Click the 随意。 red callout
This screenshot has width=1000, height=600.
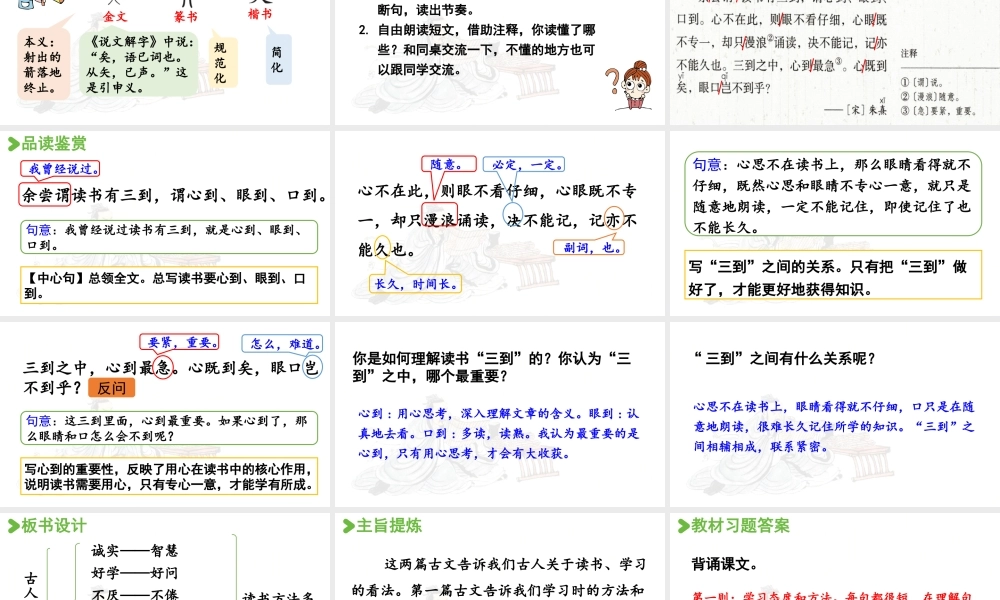coord(448,165)
